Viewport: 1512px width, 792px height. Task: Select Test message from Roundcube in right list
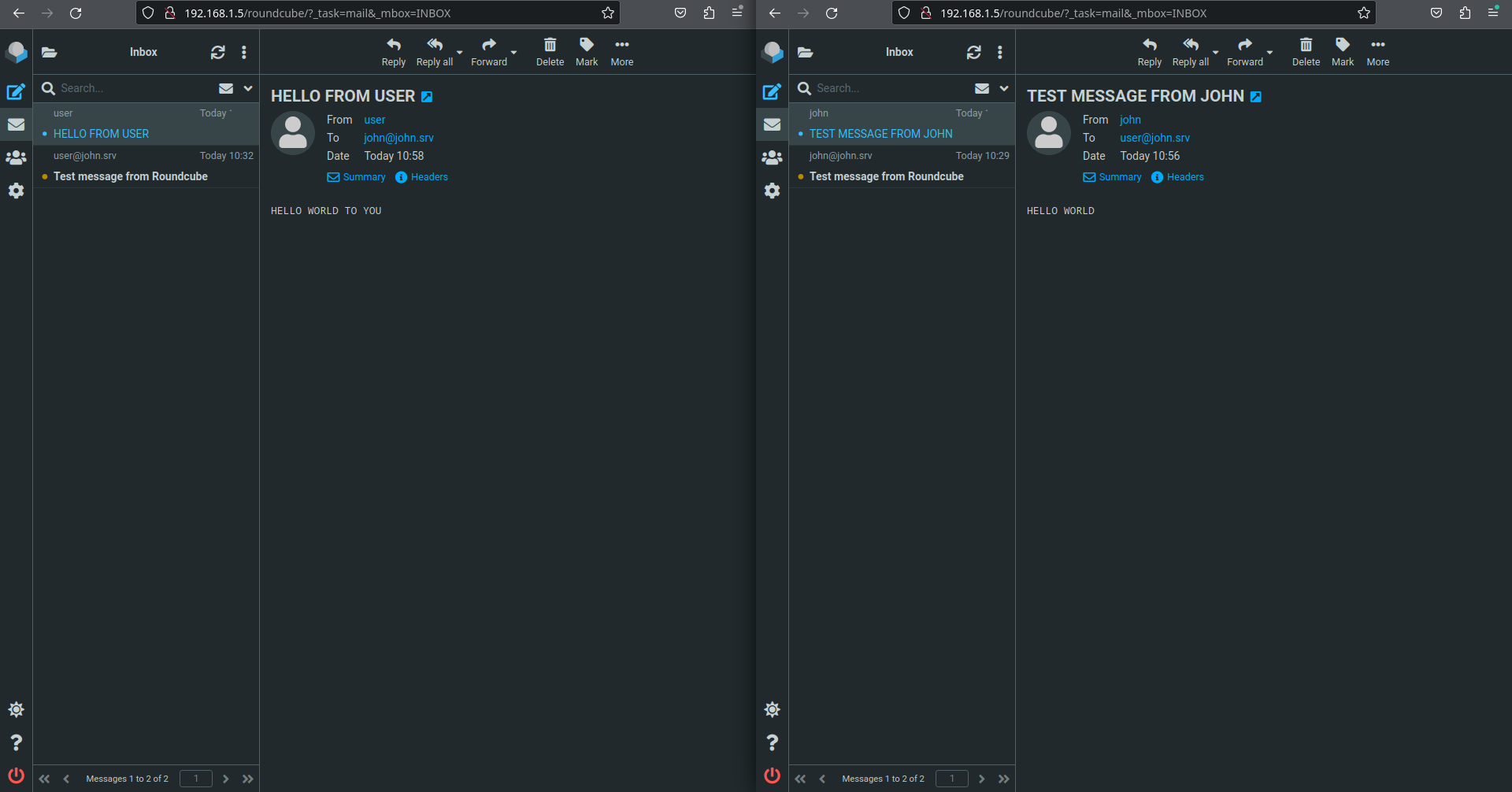tap(902, 166)
